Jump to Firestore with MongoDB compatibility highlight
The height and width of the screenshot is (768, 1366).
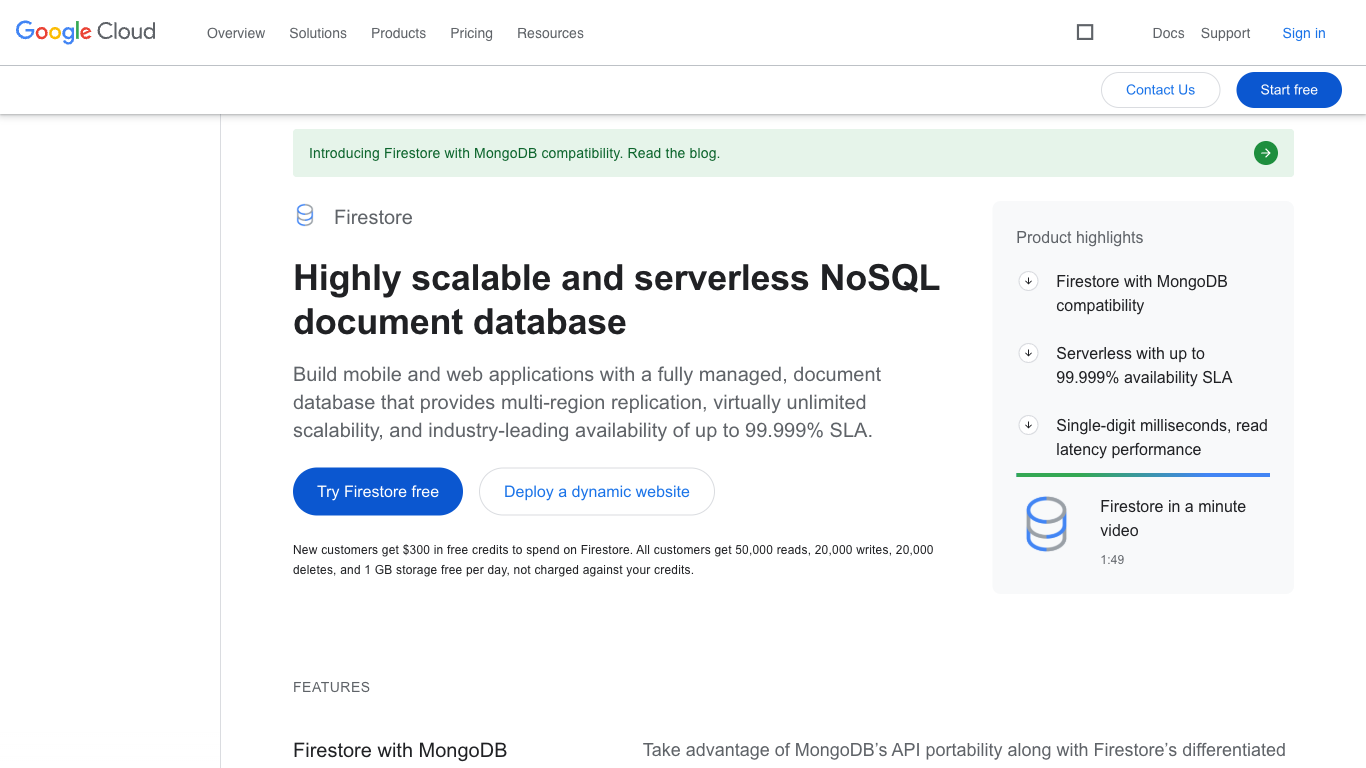click(1141, 293)
